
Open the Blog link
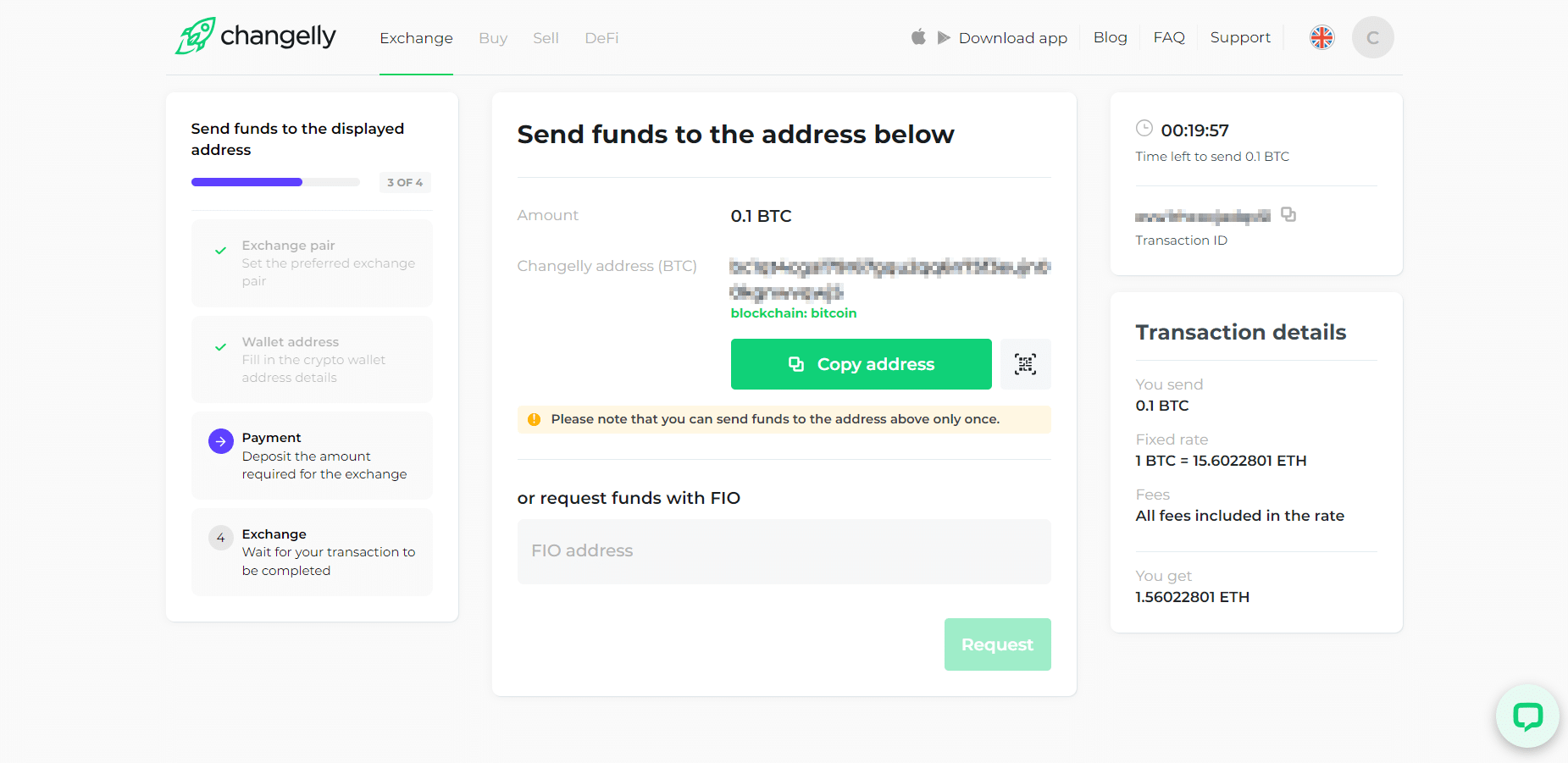click(1110, 37)
